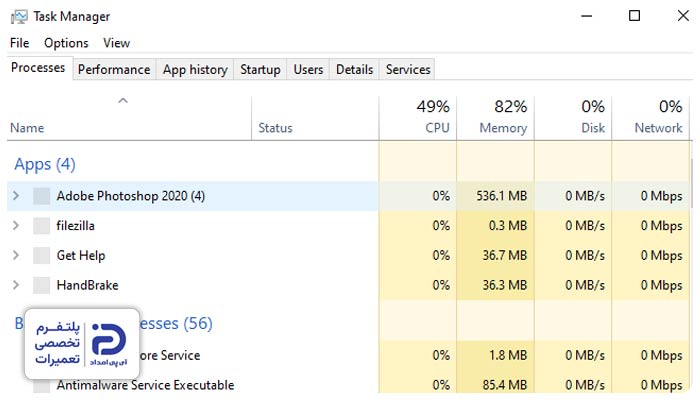Expand the Adobe Photoshop 2020 process group
Image resolution: width=700 pixels, height=400 pixels.
coord(16,196)
